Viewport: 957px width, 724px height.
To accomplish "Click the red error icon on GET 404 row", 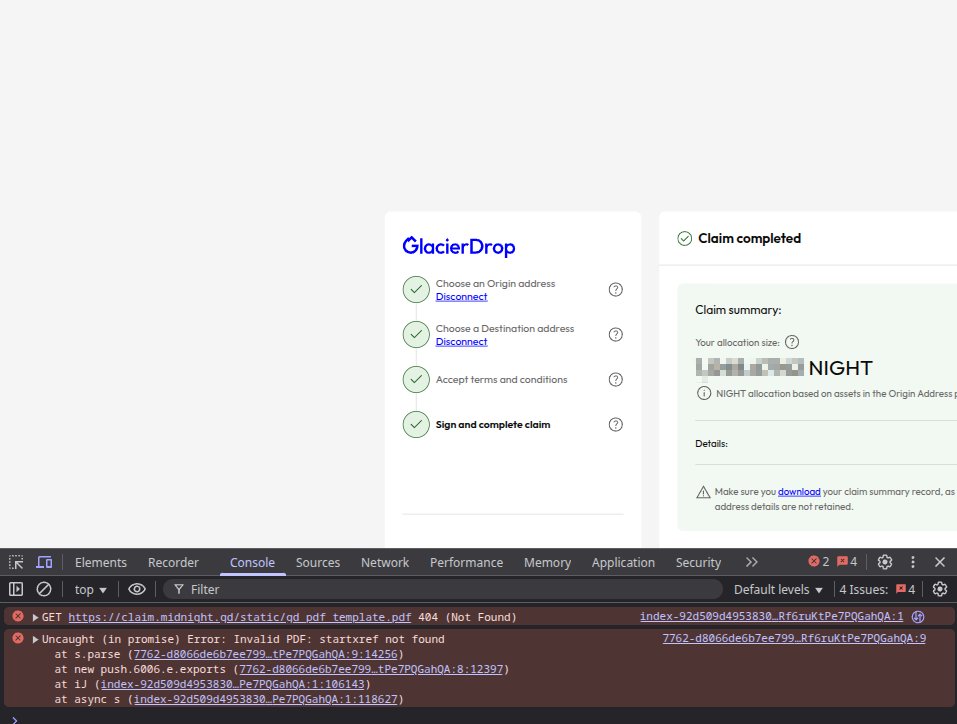I will coord(18,617).
